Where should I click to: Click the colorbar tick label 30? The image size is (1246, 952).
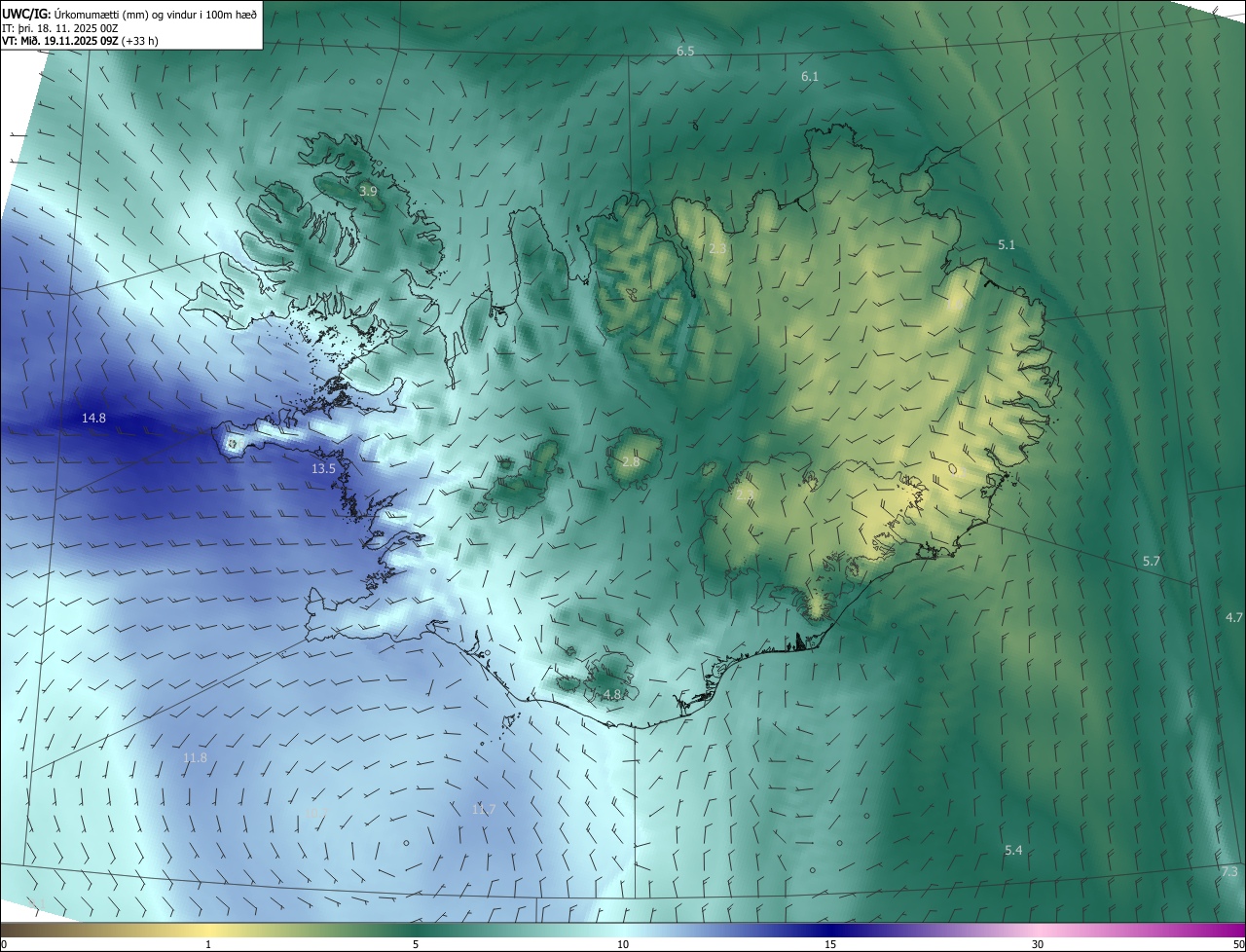[1038, 945]
